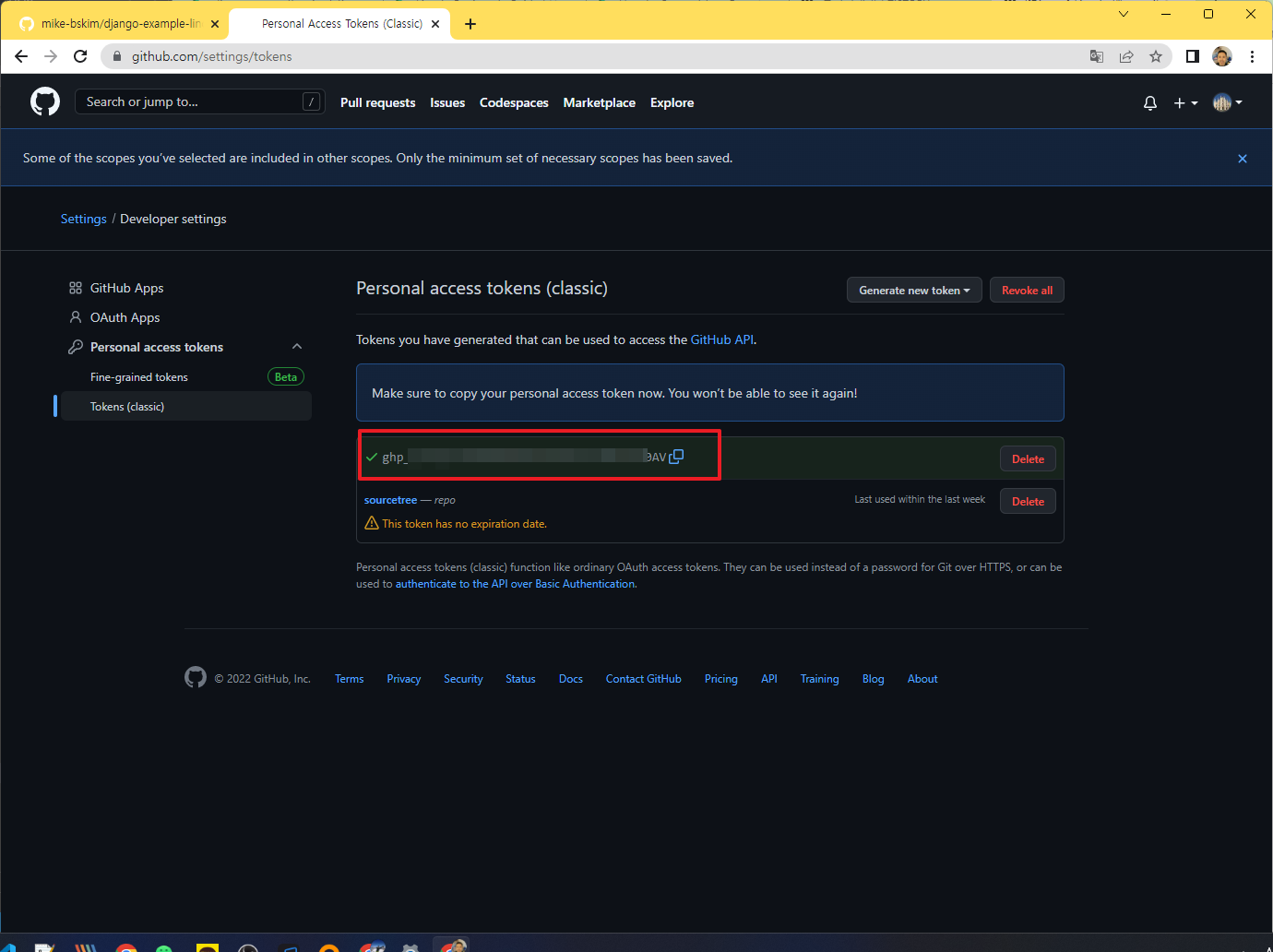This screenshot has height=952, width=1273.
Task: Open the tab search chevron in title bar
Action: [x=1123, y=14]
